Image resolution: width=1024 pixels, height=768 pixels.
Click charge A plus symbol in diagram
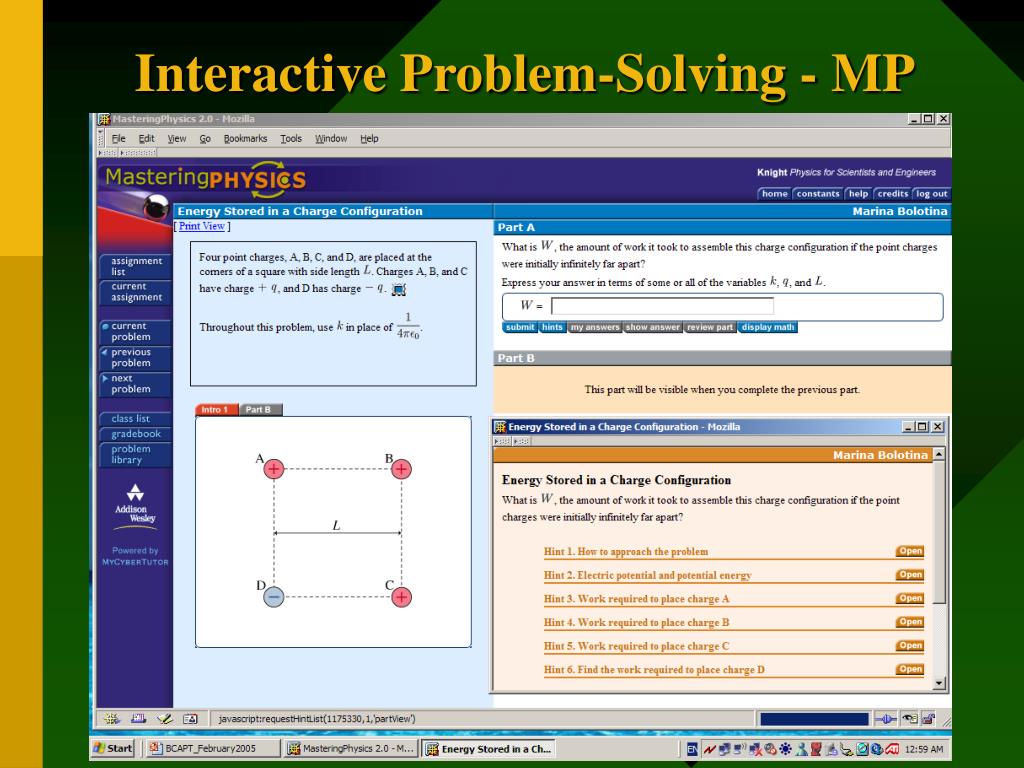[x=274, y=469]
